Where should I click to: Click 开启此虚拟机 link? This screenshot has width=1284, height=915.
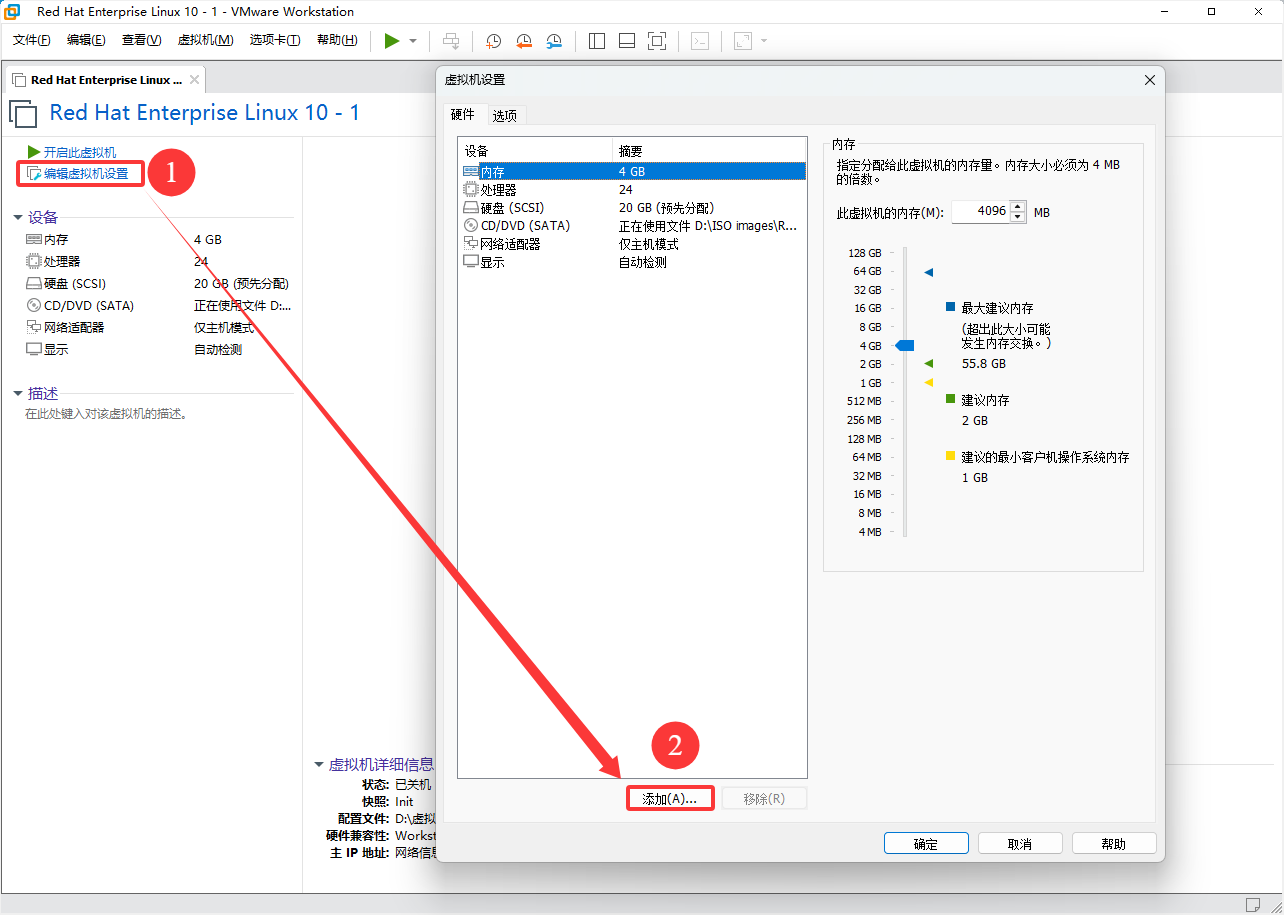79,152
